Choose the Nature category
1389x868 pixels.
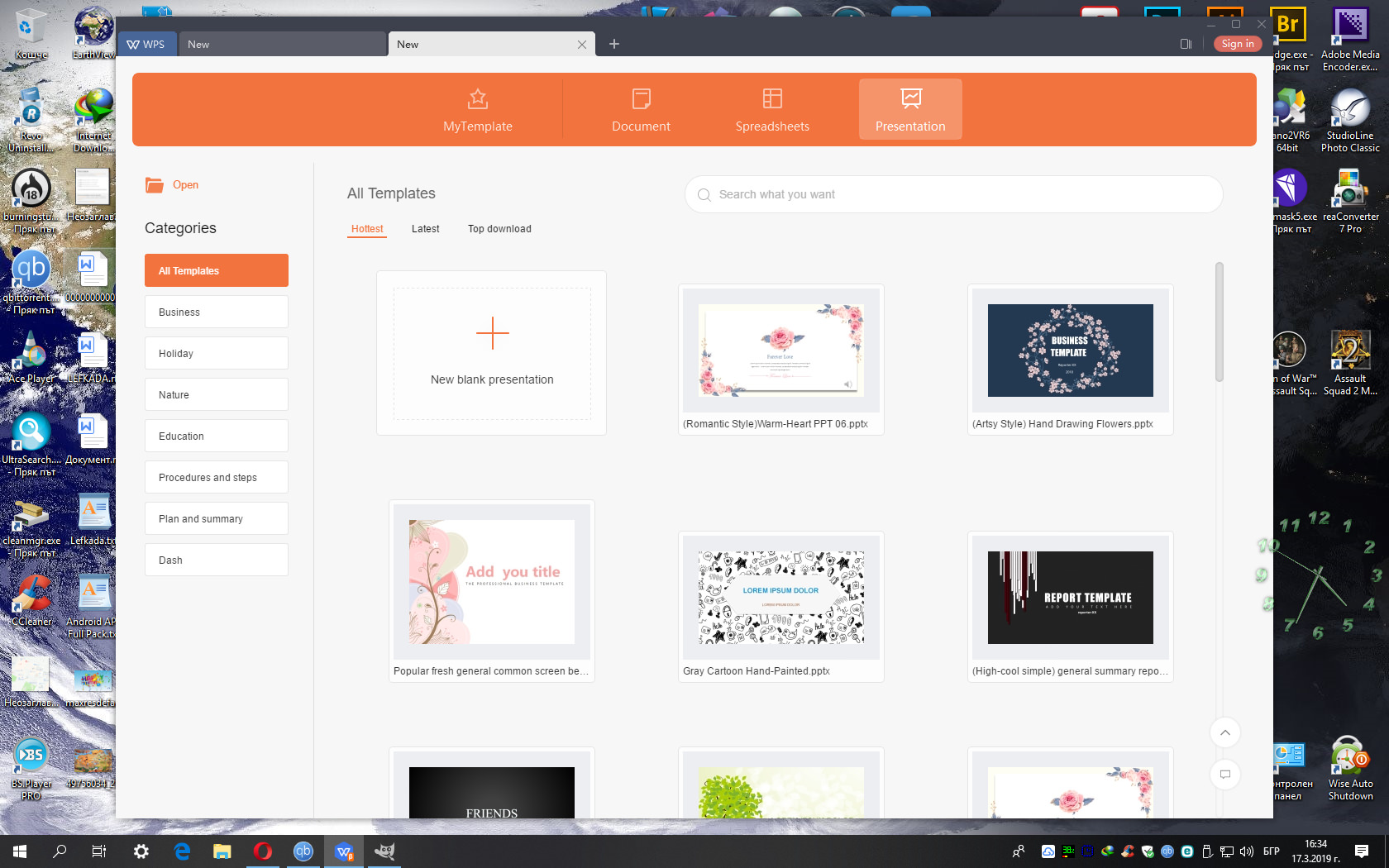click(x=217, y=394)
